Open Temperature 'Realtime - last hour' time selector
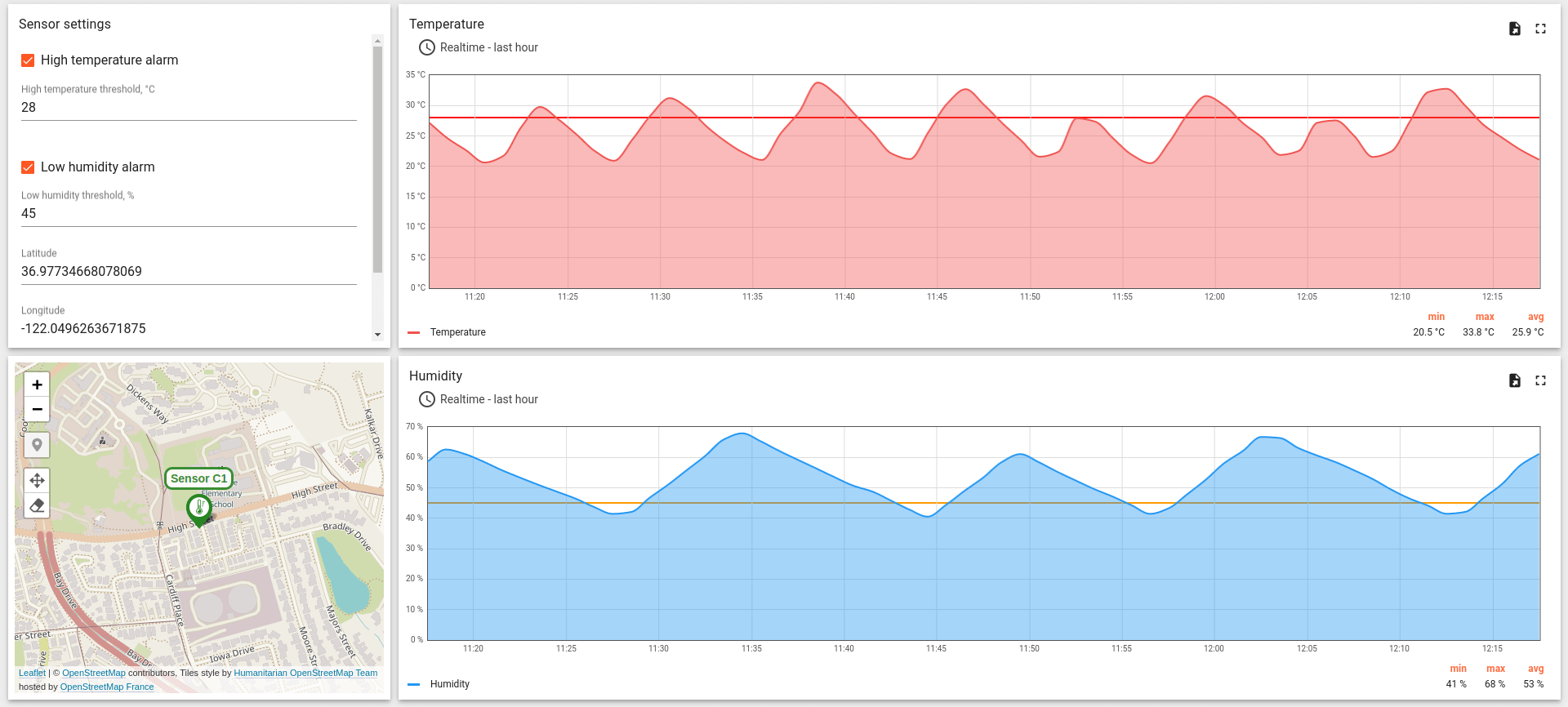Viewport: 1568px width, 707px height. tap(479, 47)
